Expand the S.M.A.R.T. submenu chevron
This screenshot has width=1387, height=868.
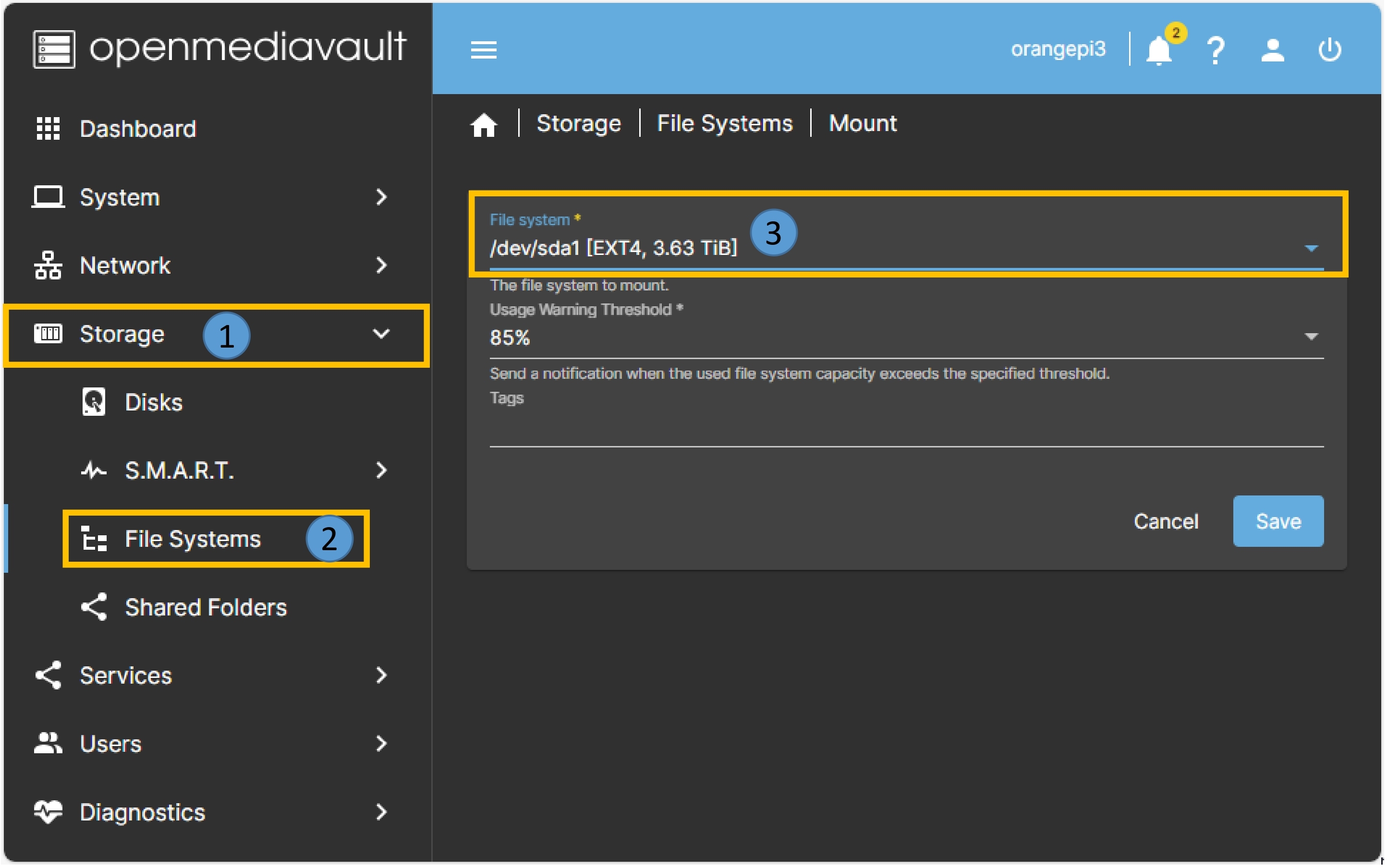pos(381,471)
